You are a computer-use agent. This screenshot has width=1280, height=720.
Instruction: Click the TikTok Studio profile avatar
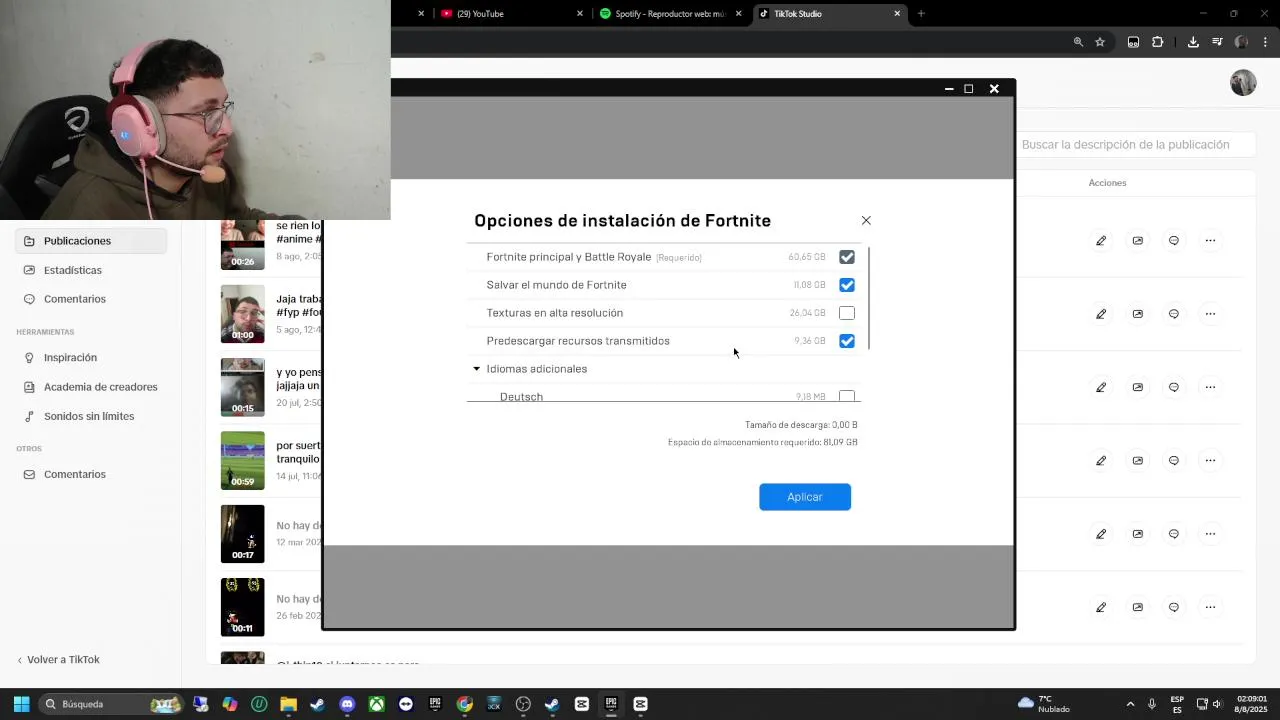point(1243,83)
